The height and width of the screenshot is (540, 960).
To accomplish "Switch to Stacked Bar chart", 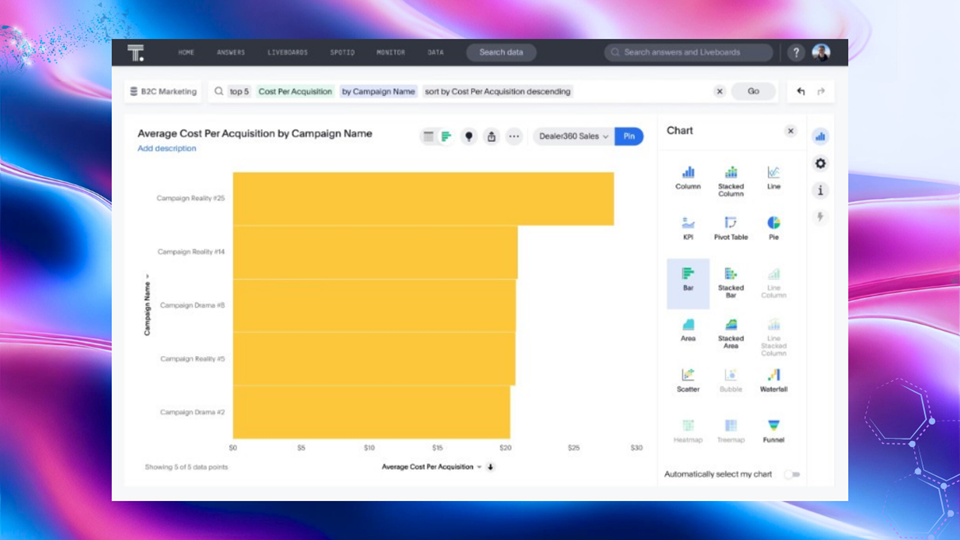I will click(x=731, y=282).
